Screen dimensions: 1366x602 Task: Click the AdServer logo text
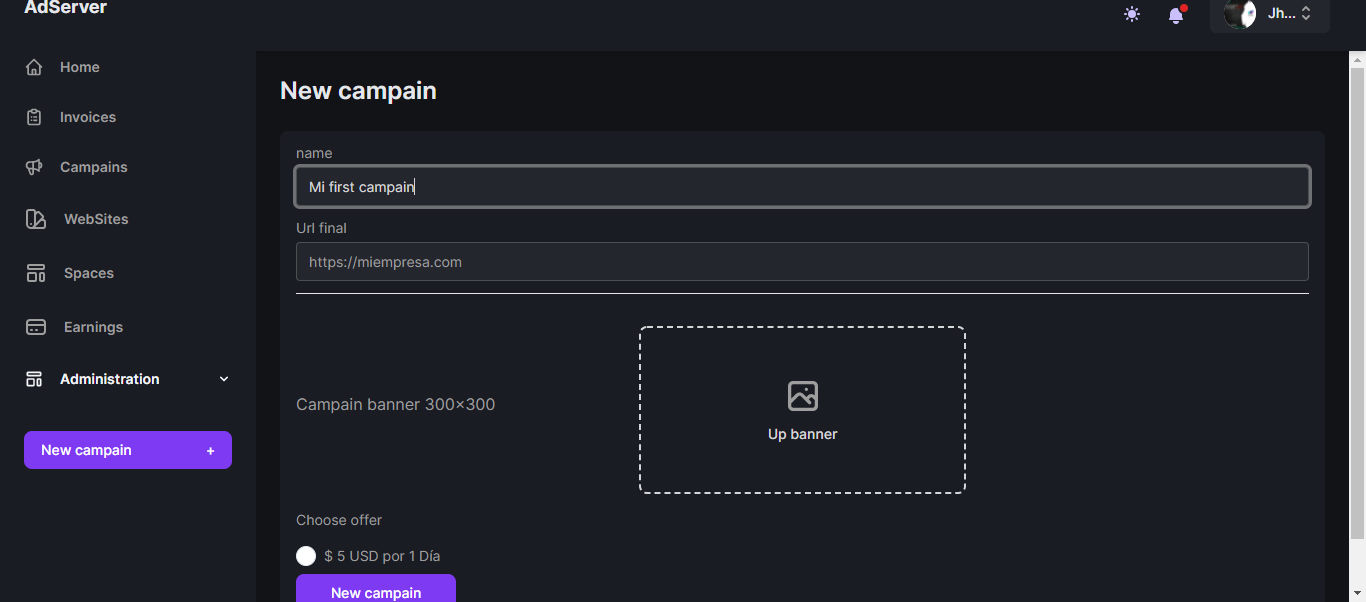point(66,8)
